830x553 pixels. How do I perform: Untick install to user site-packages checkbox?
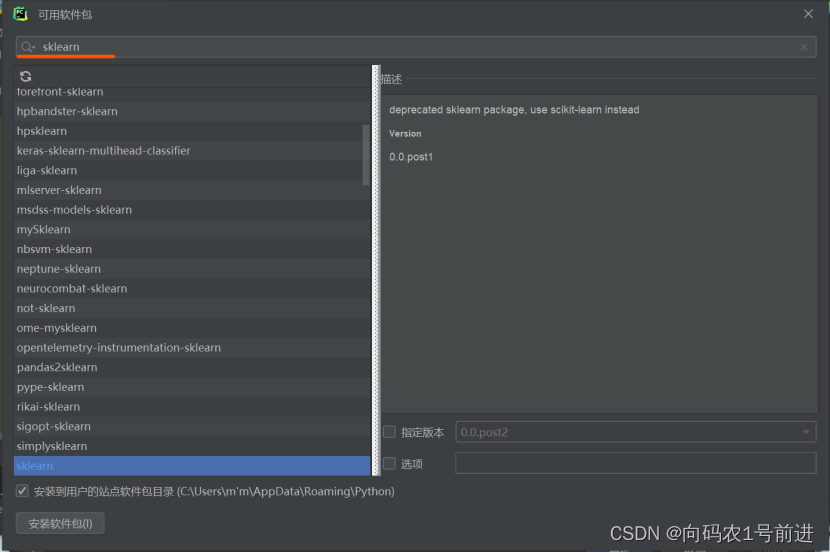point(22,491)
